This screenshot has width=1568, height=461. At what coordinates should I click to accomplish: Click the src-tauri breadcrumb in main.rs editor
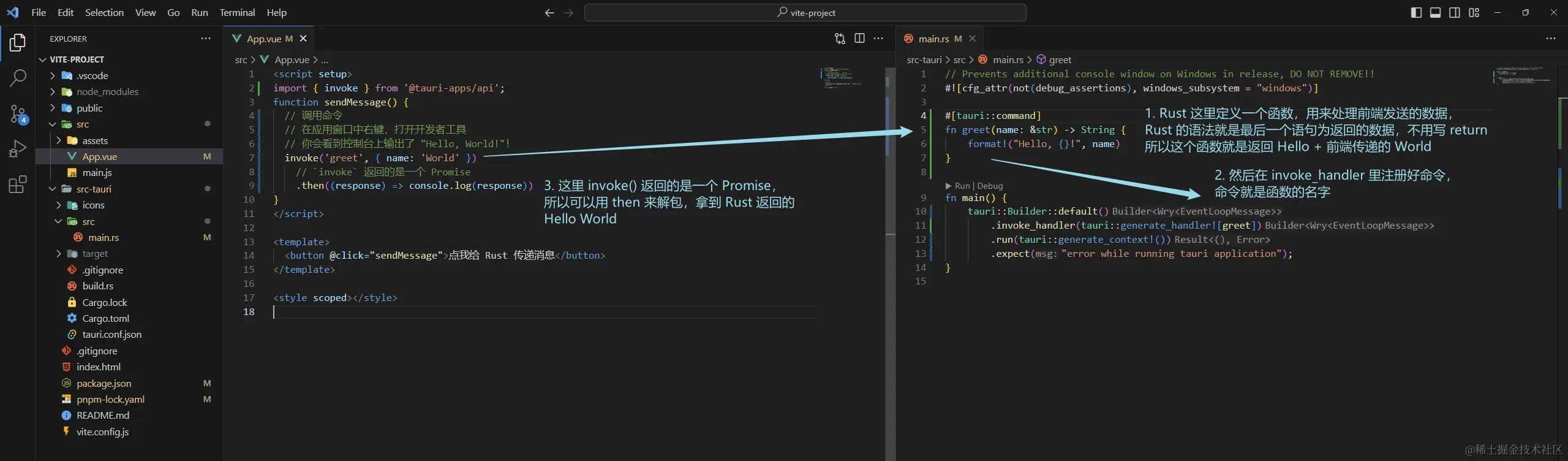(x=924, y=59)
